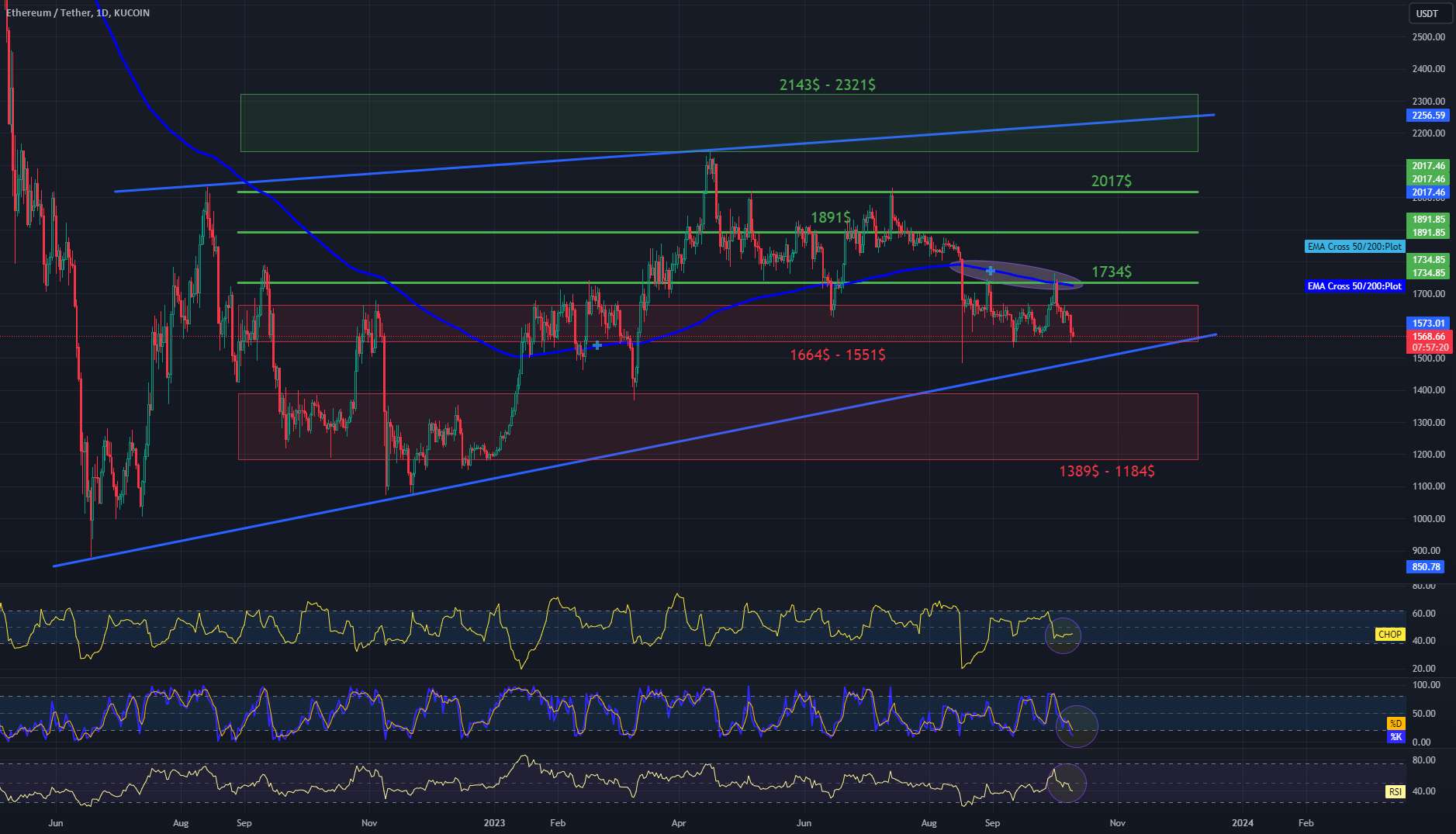Click the blue 2017.46 price label
Image resolution: width=1456 pixels, height=834 pixels.
1427,192
